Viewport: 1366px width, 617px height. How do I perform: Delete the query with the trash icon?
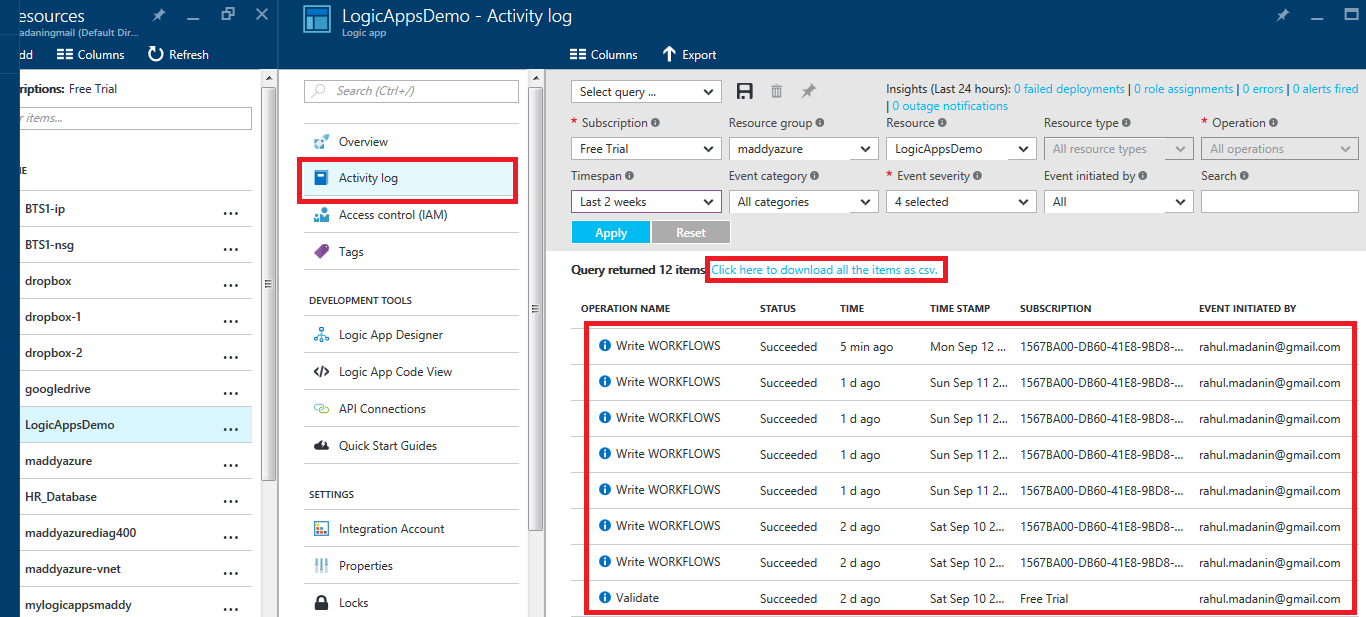[x=776, y=91]
